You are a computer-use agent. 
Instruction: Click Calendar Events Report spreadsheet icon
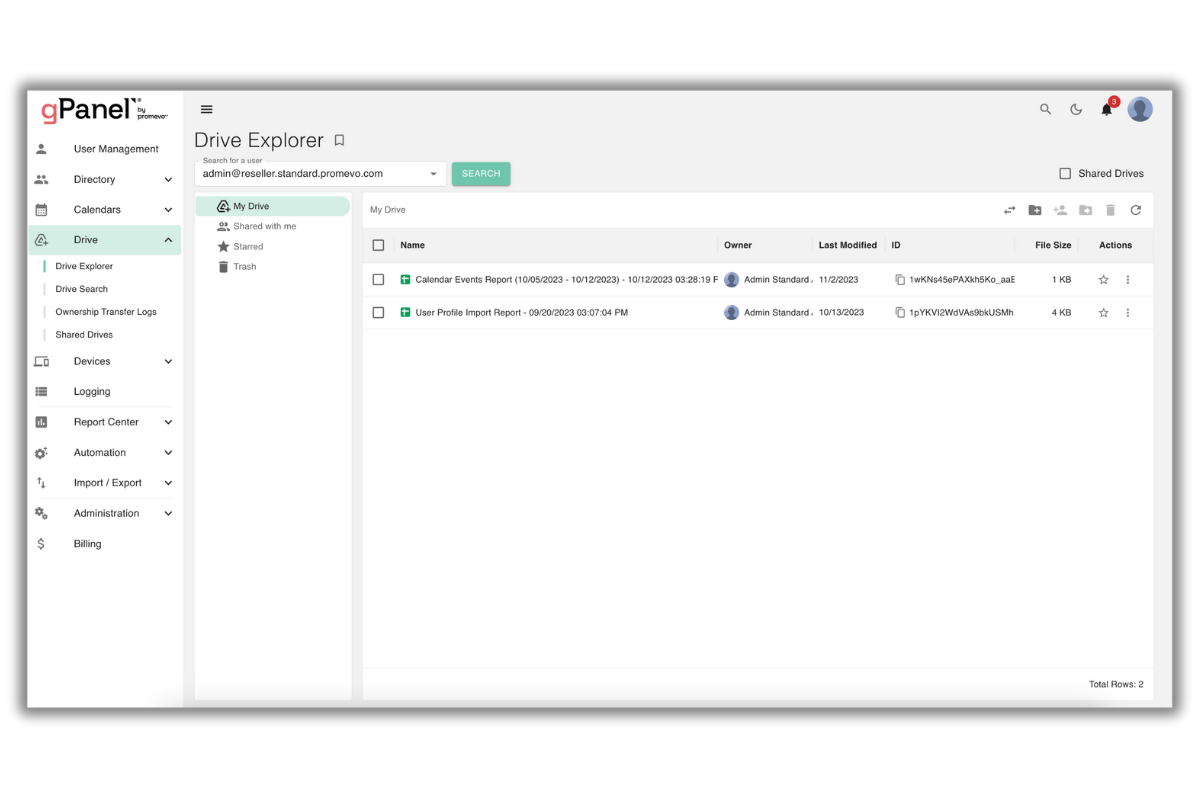(x=405, y=280)
